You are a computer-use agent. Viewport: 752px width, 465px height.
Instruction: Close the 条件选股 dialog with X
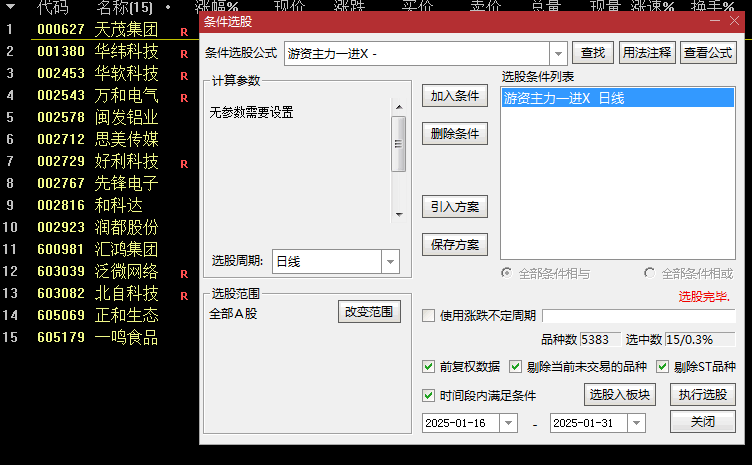tap(734, 21)
